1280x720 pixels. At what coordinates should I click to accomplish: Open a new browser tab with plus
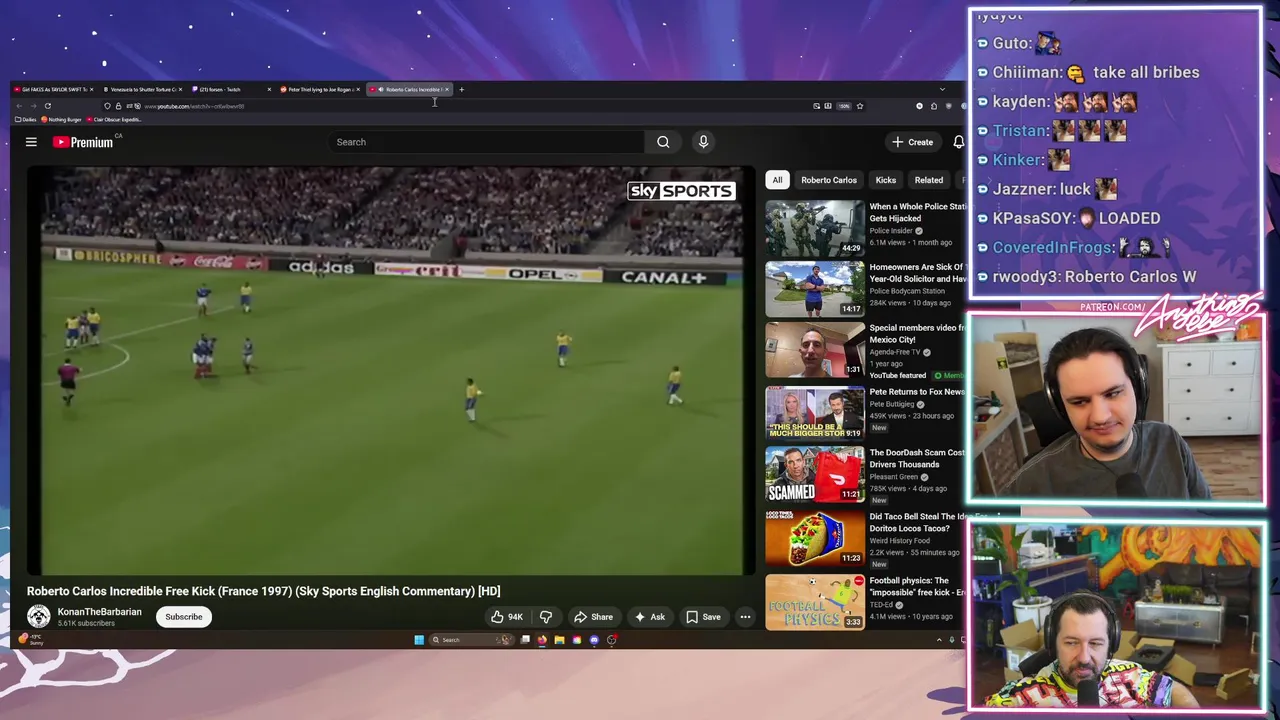coord(461,89)
